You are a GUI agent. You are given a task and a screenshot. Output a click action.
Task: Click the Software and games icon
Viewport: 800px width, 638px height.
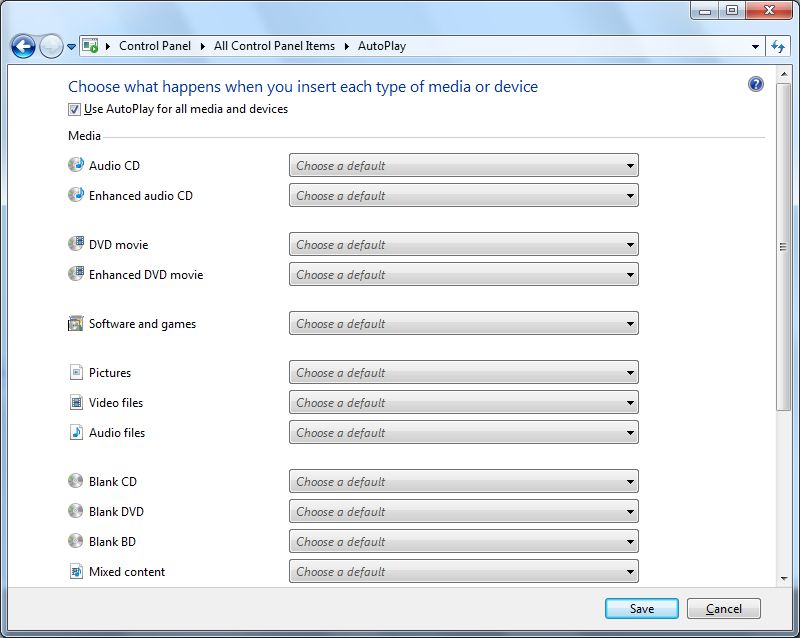click(x=76, y=323)
